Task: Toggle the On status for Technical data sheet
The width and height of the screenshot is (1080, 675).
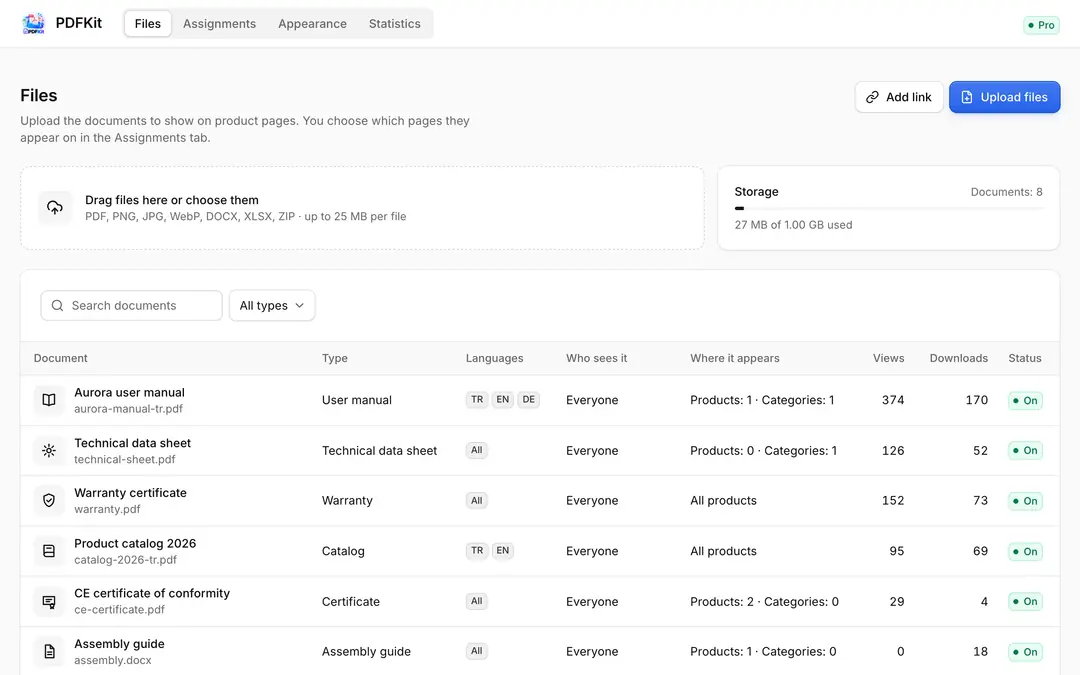Action: [x=1025, y=450]
